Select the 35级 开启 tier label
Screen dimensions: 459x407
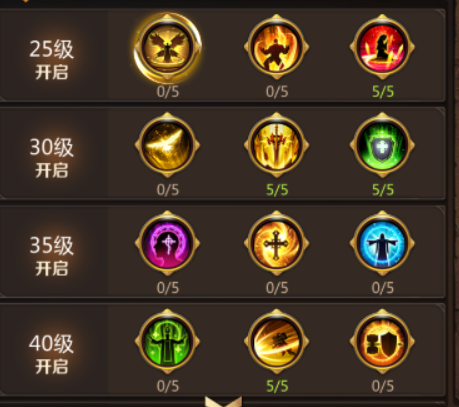(x=52, y=256)
